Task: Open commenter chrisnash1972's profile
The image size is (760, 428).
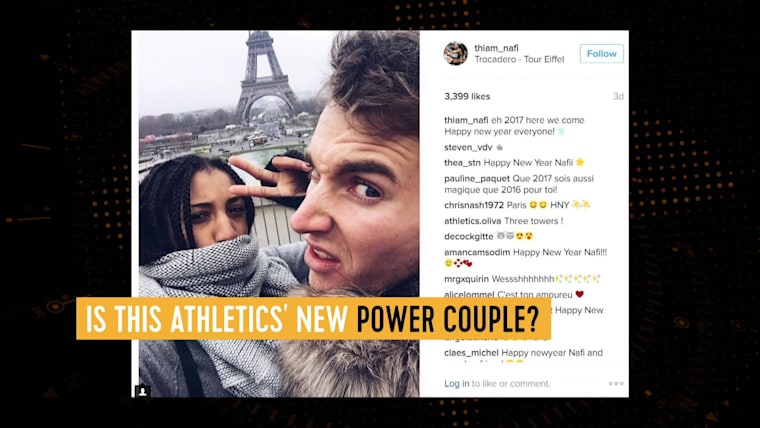Action: point(474,205)
